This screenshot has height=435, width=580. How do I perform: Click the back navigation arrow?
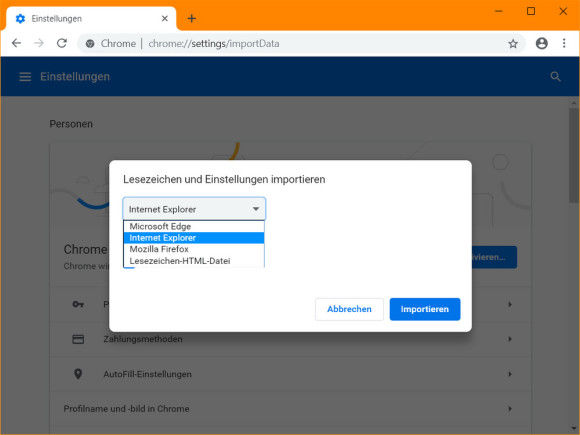coord(16,43)
